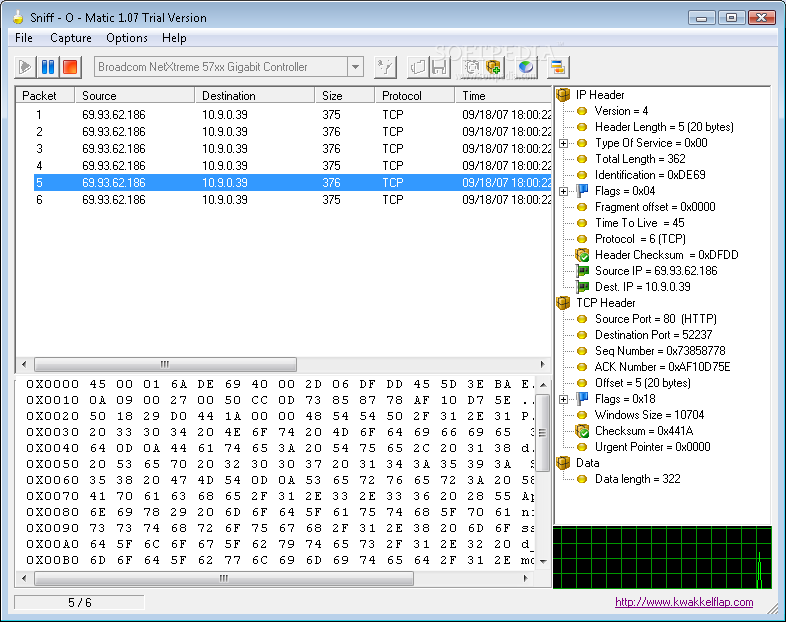Click the Urgent Pointer bullet icon
786x622 pixels.
click(582, 447)
